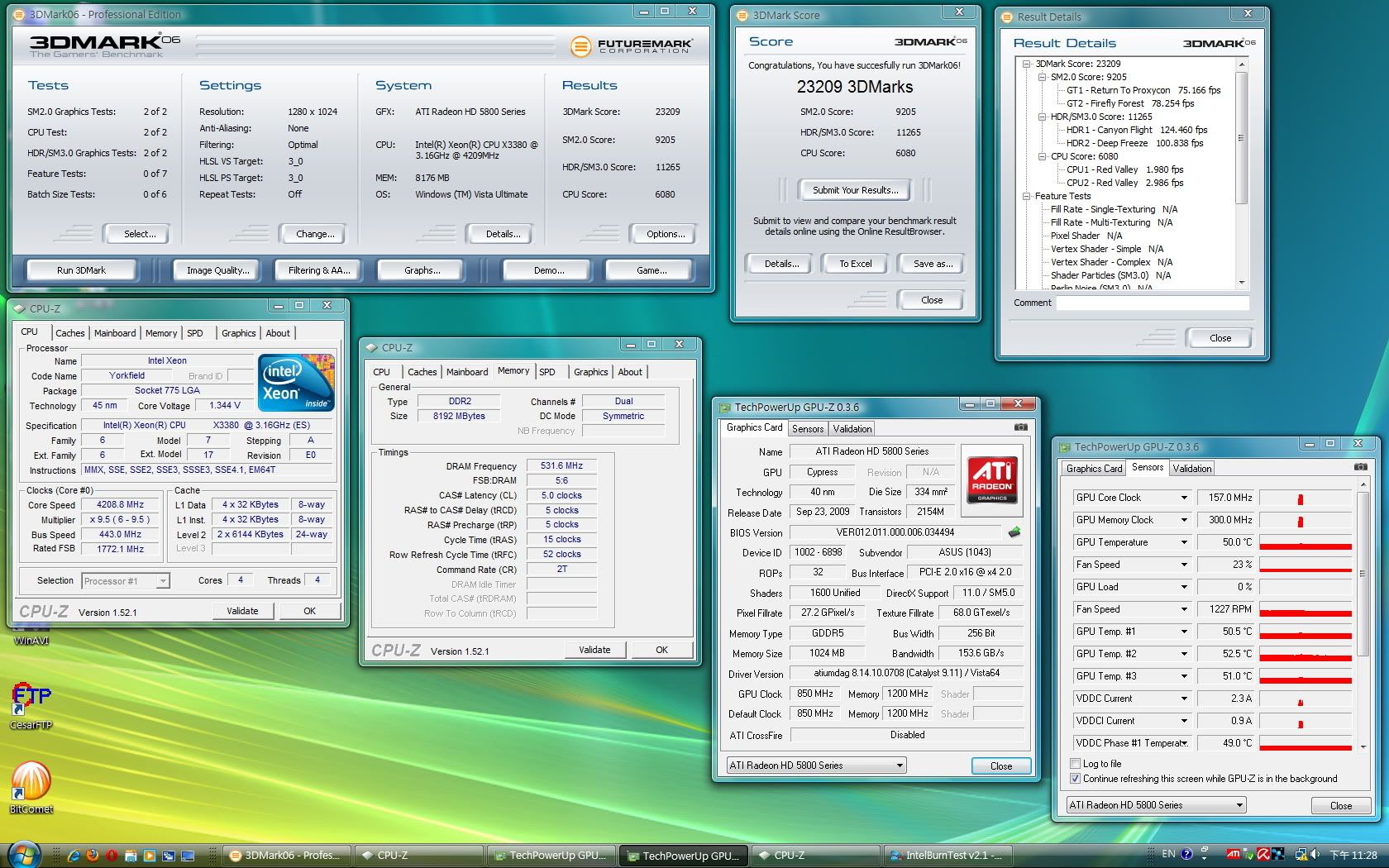Open GPU Load sensor dropdown
Image resolution: width=1389 pixels, height=868 pixels.
point(1184,587)
